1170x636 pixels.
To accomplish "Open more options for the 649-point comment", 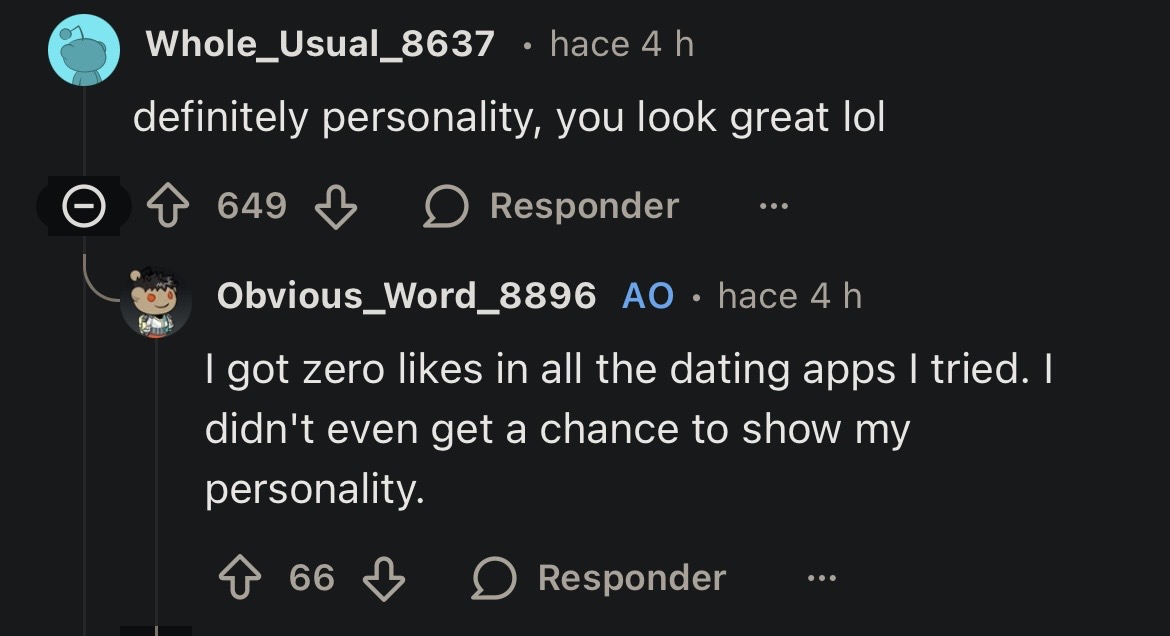I will 773,207.
